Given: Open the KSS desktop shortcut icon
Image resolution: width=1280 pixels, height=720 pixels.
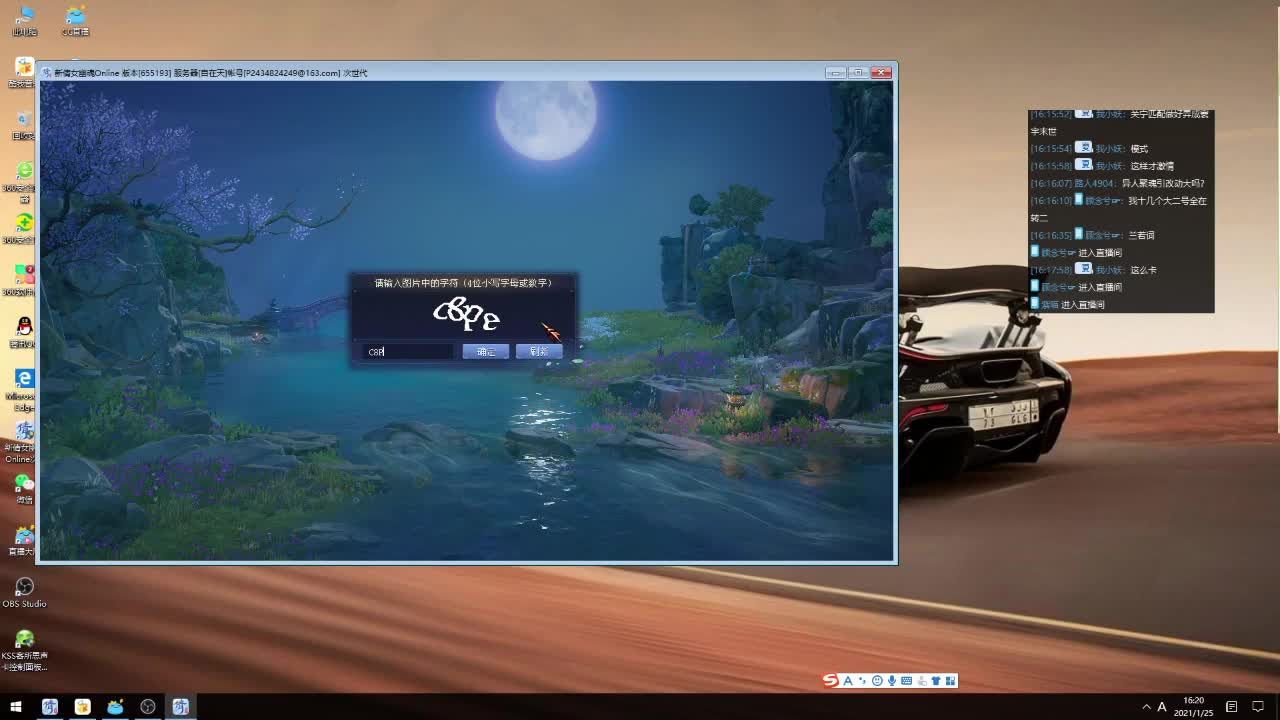Looking at the screenshot, I should [25, 650].
